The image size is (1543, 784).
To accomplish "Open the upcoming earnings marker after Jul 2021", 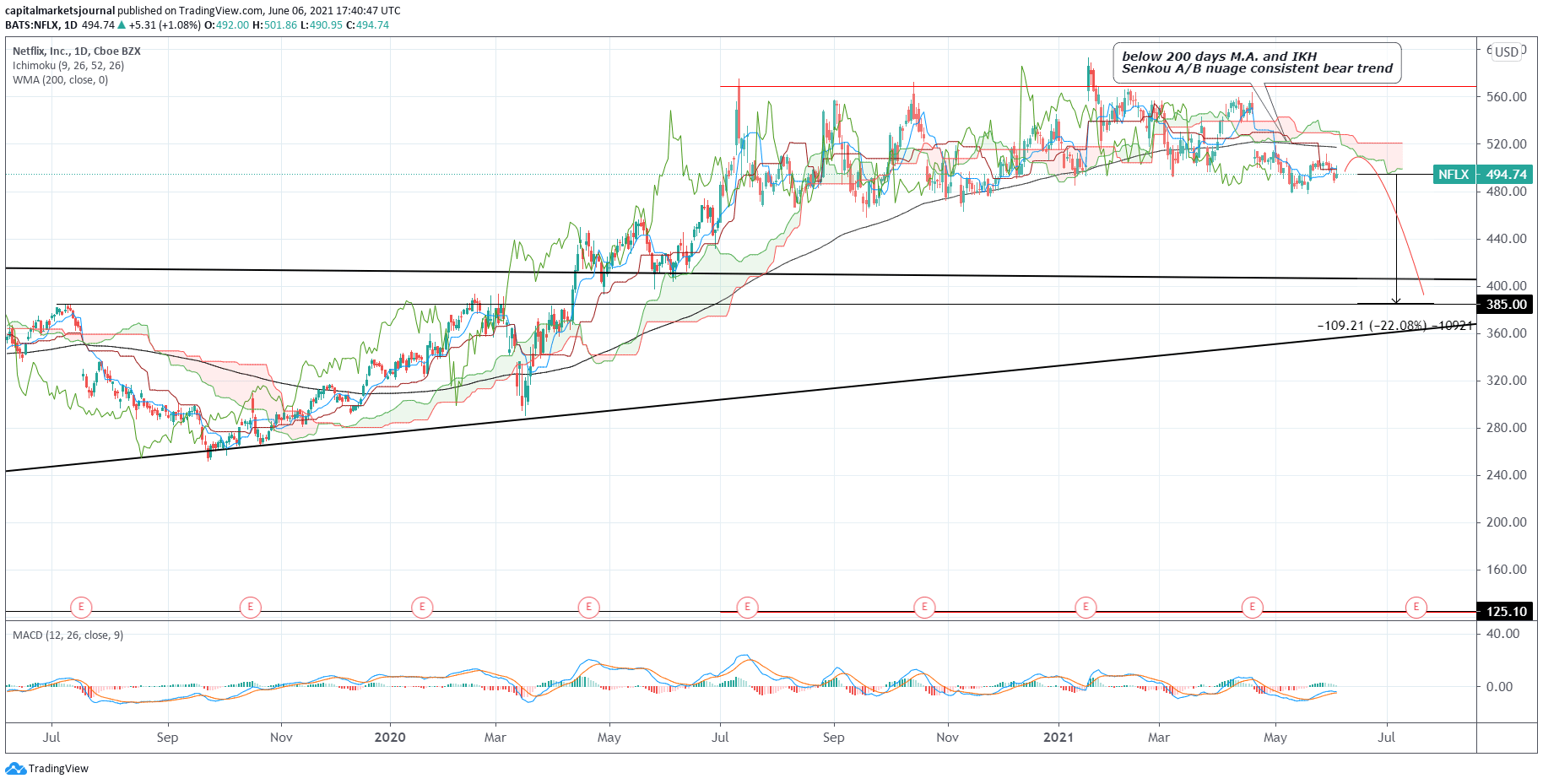I will point(1416,607).
